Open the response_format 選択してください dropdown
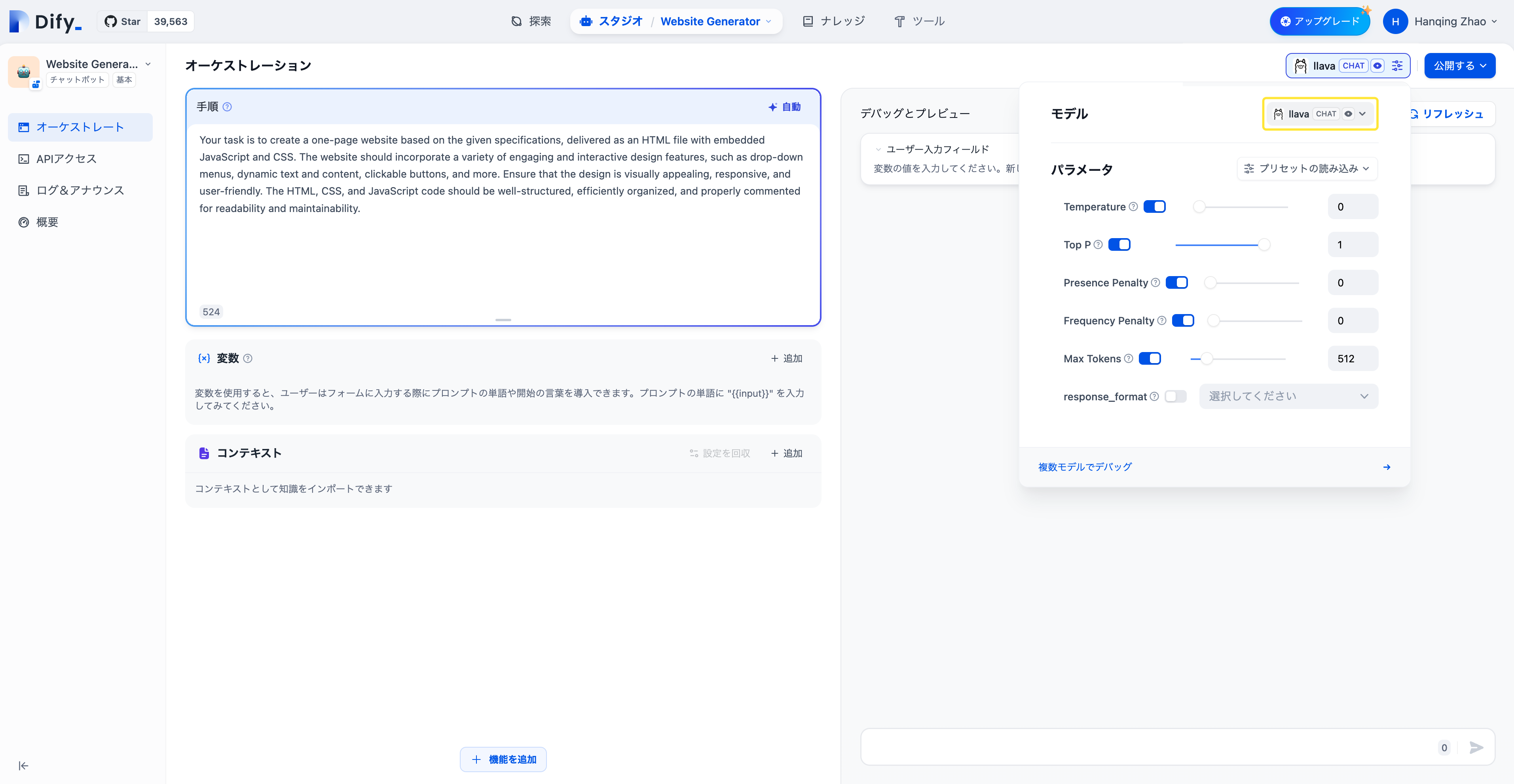 tap(1288, 397)
